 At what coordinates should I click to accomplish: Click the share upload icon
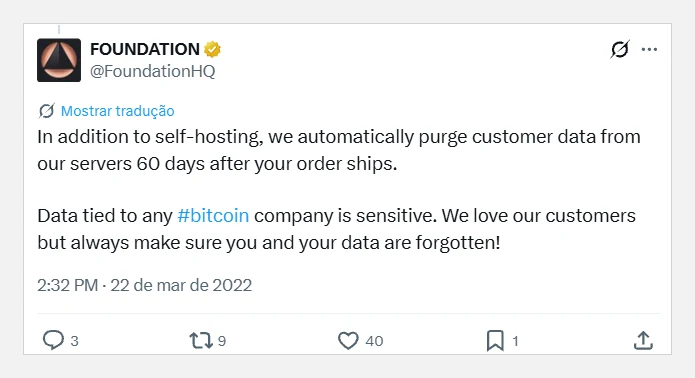643,340
